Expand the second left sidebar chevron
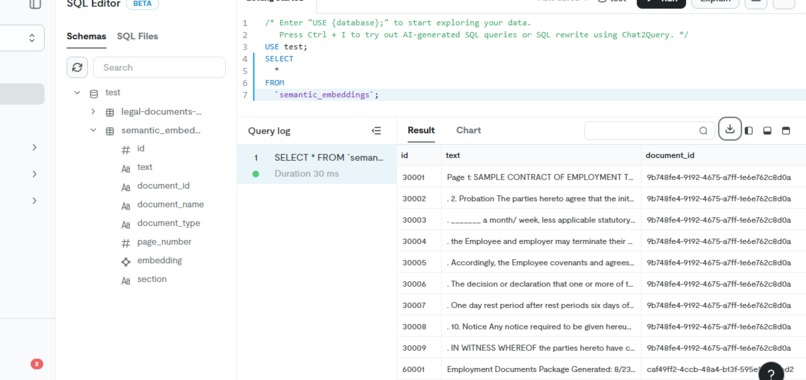 coord(34,174)
